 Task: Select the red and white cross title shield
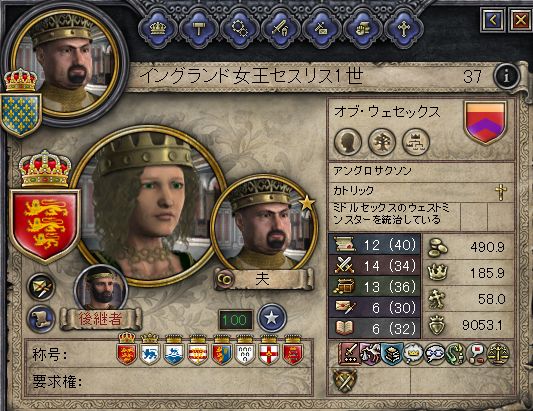tap(269, 350)
